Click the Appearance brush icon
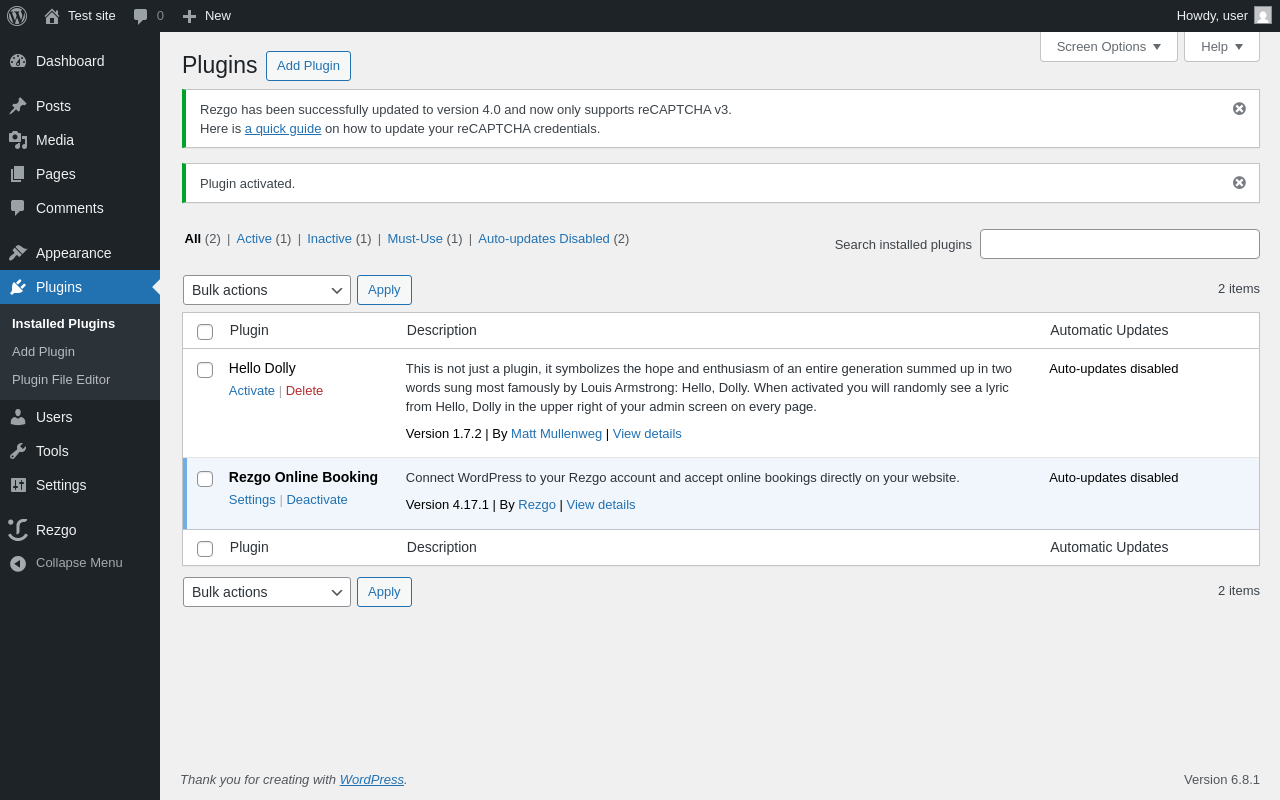1280x800 pixels. (x=18, y=253)
